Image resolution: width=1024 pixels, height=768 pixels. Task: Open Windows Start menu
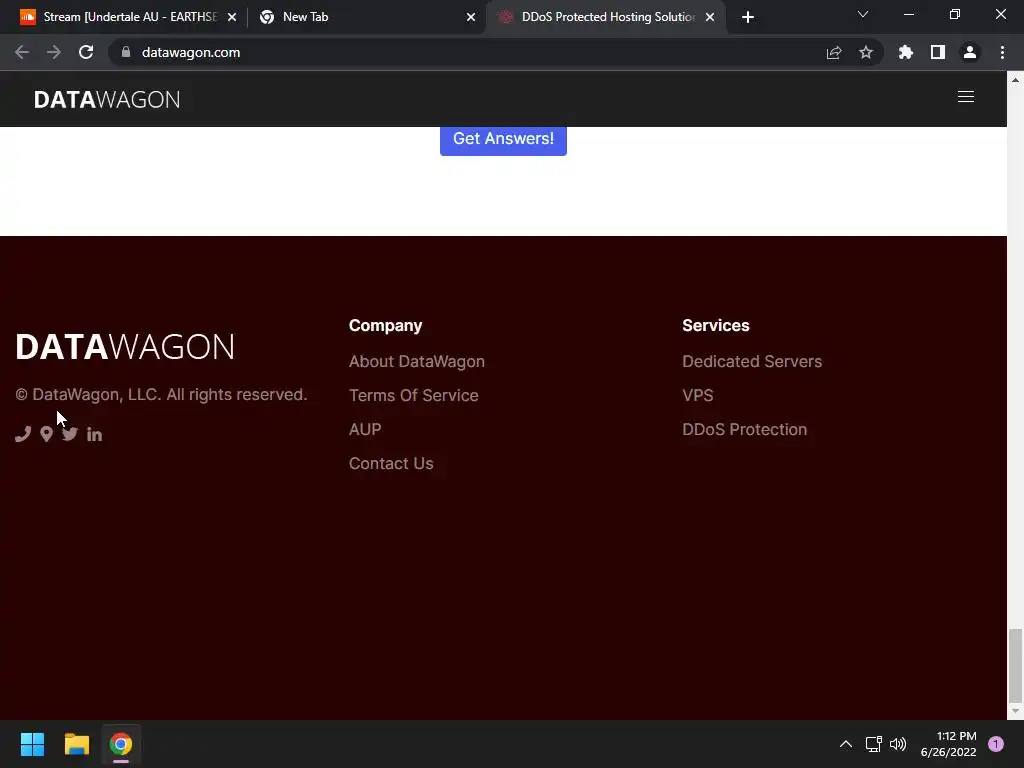pyautogui.click(x=32, y=744)
